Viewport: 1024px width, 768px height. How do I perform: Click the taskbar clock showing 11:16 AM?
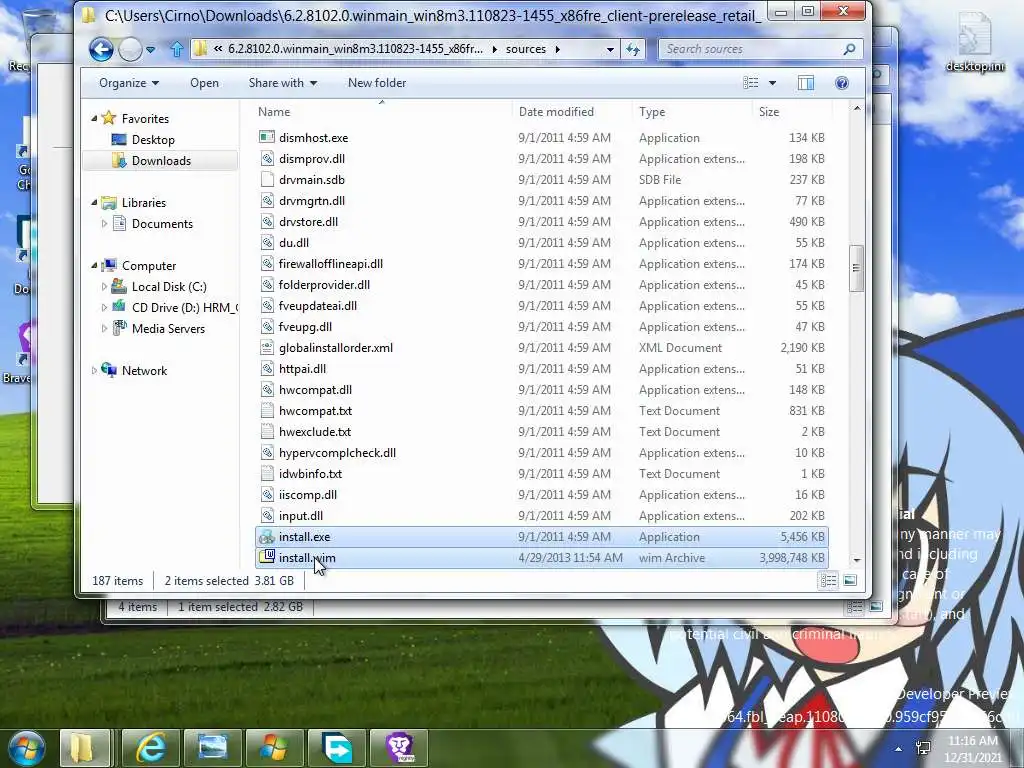click(972, 749)
